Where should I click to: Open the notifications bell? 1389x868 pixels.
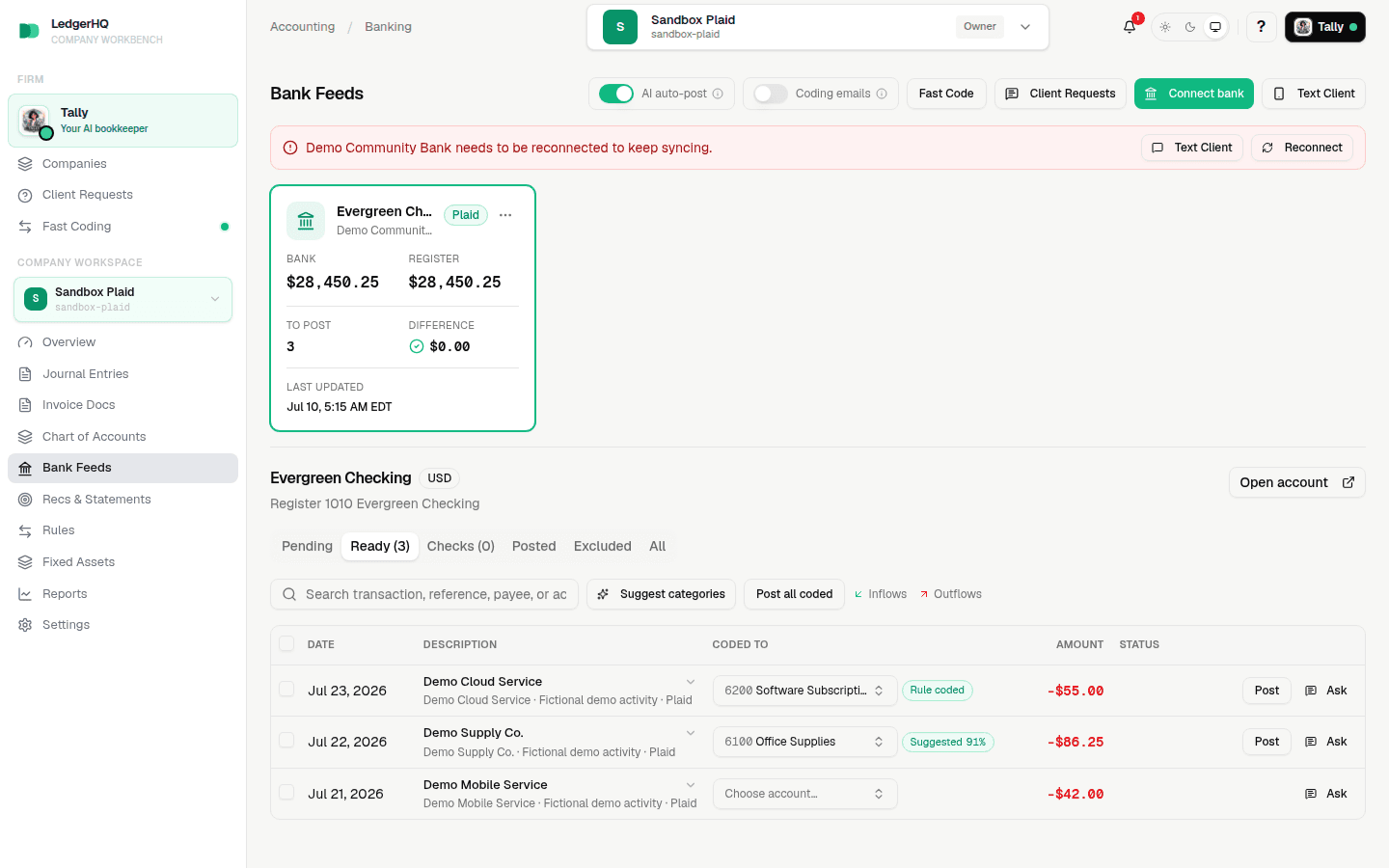click(x=1130, y=27)
